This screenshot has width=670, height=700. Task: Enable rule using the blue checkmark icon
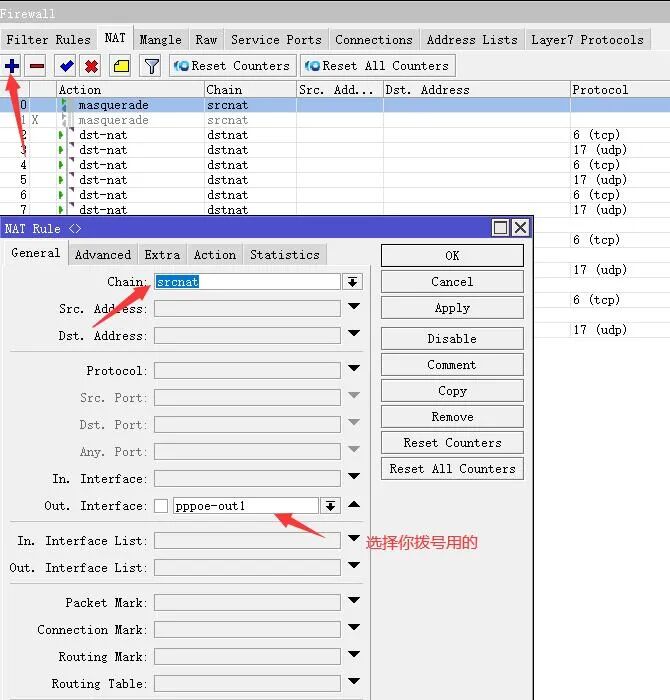click(66, 66)
